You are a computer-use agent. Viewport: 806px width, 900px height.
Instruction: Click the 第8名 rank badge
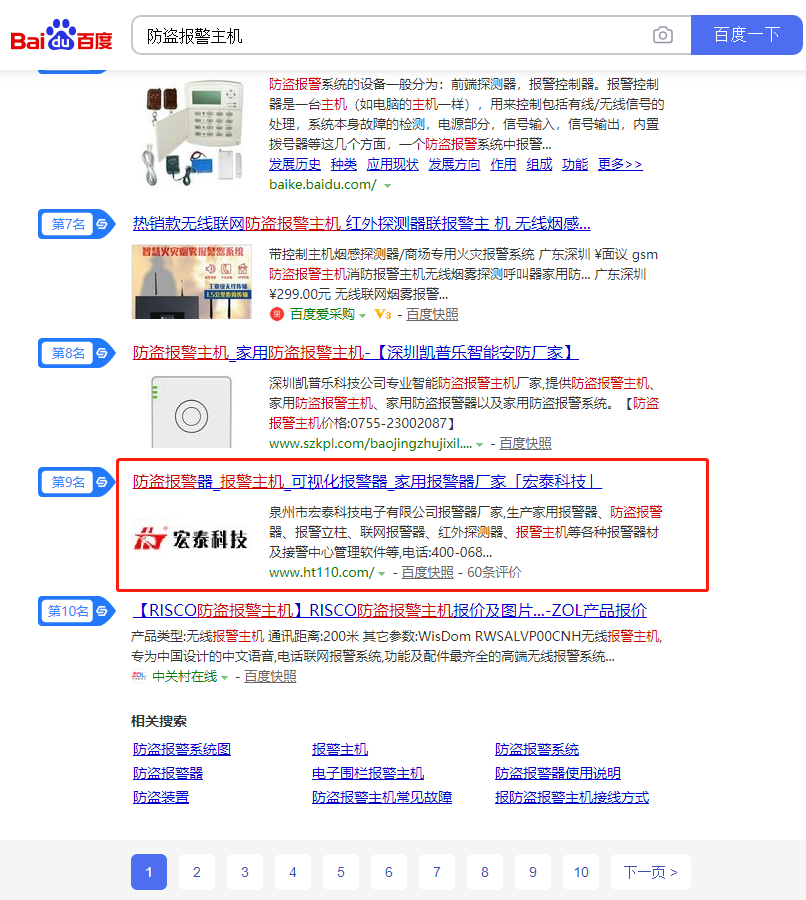coord(76,353)
